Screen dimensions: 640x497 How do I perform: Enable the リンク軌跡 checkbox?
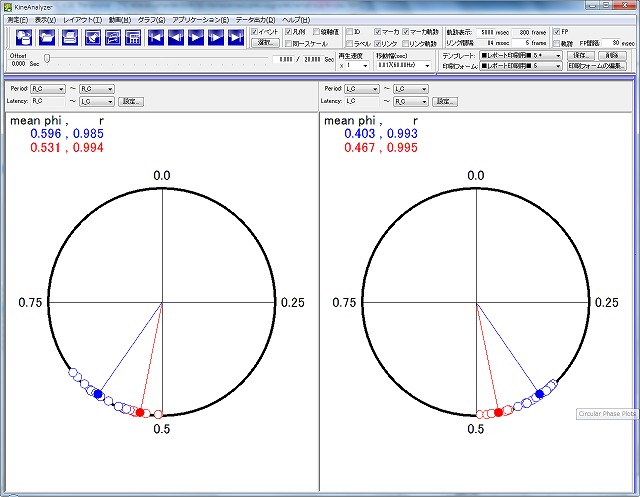[406, 43]
